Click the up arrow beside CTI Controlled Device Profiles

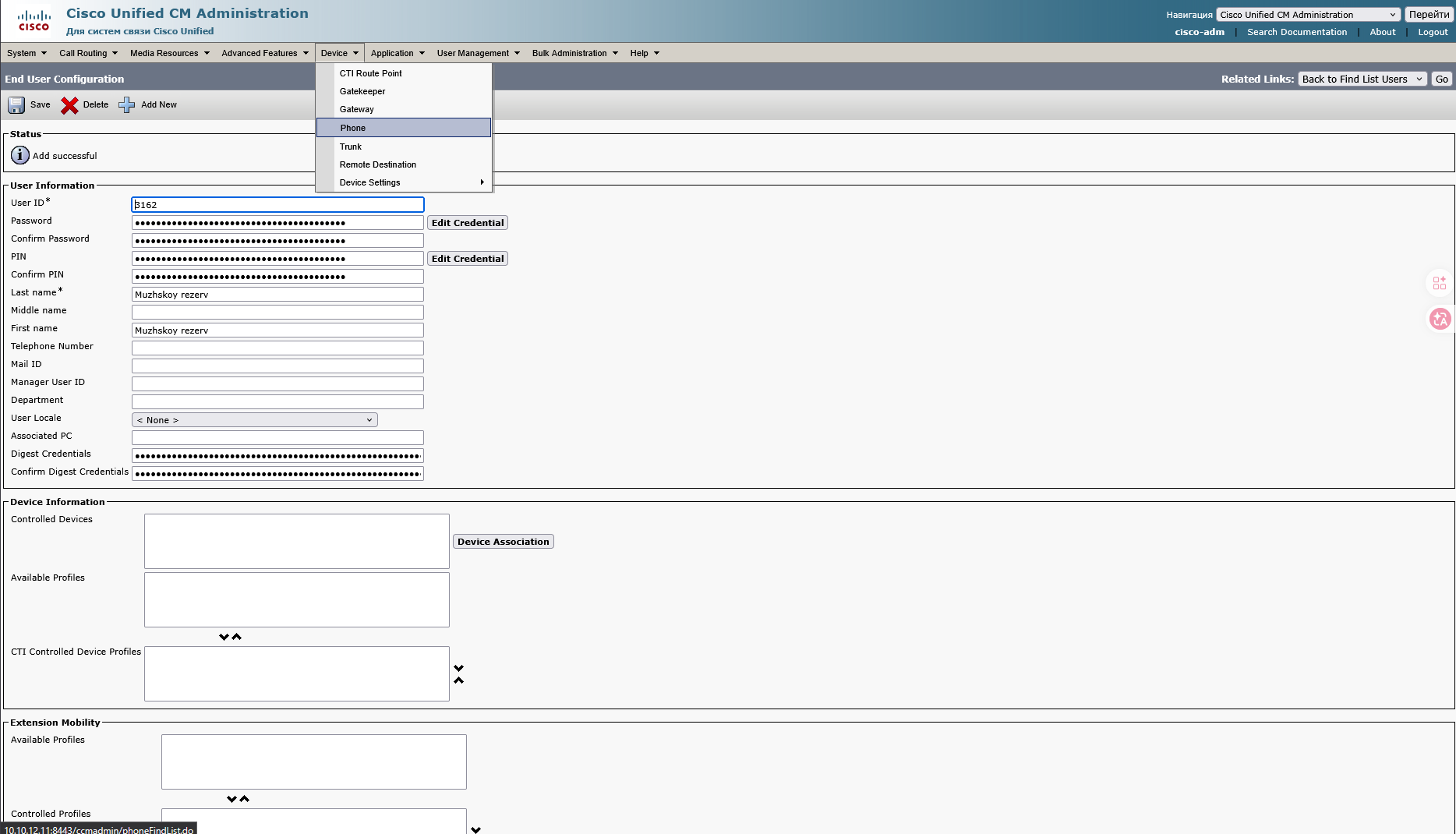(459, 680)
